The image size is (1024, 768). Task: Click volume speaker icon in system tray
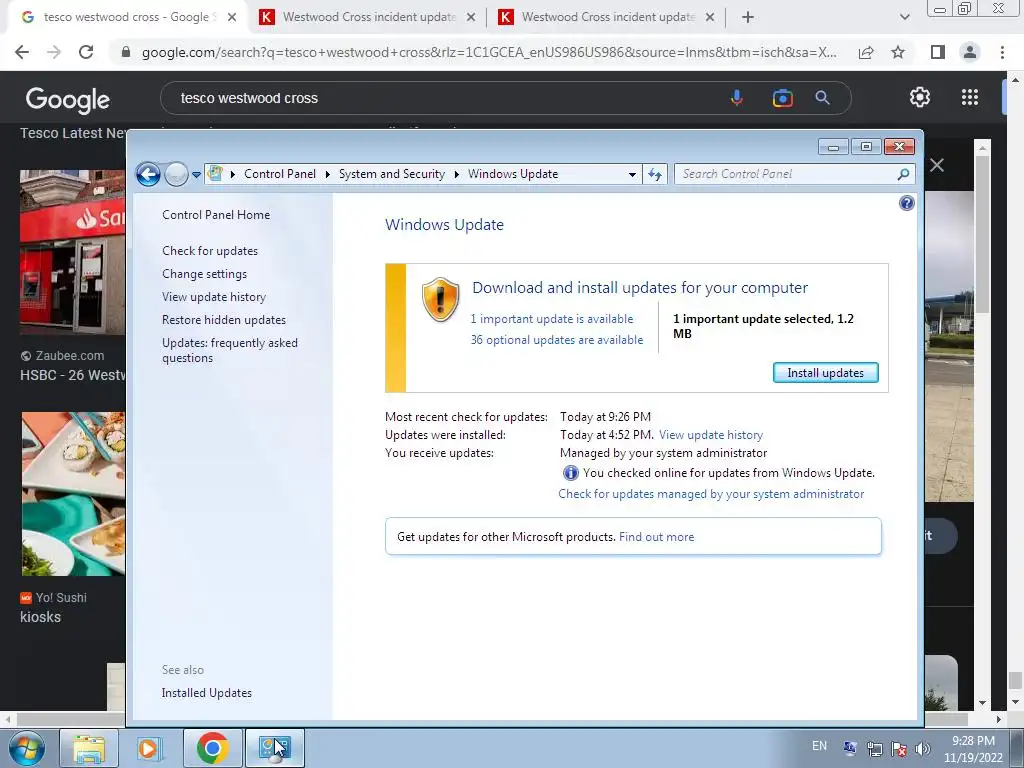pyautogui.click(x=922, y=749)
